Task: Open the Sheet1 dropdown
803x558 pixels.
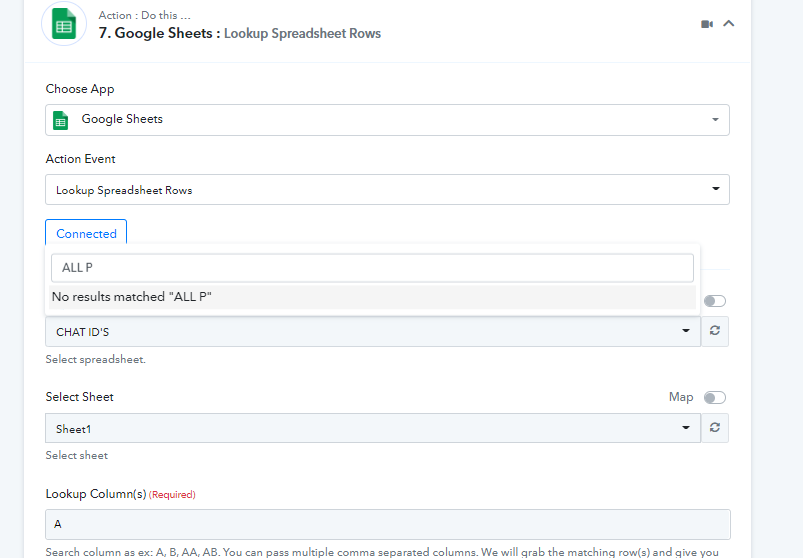Action: click(373, 428)
